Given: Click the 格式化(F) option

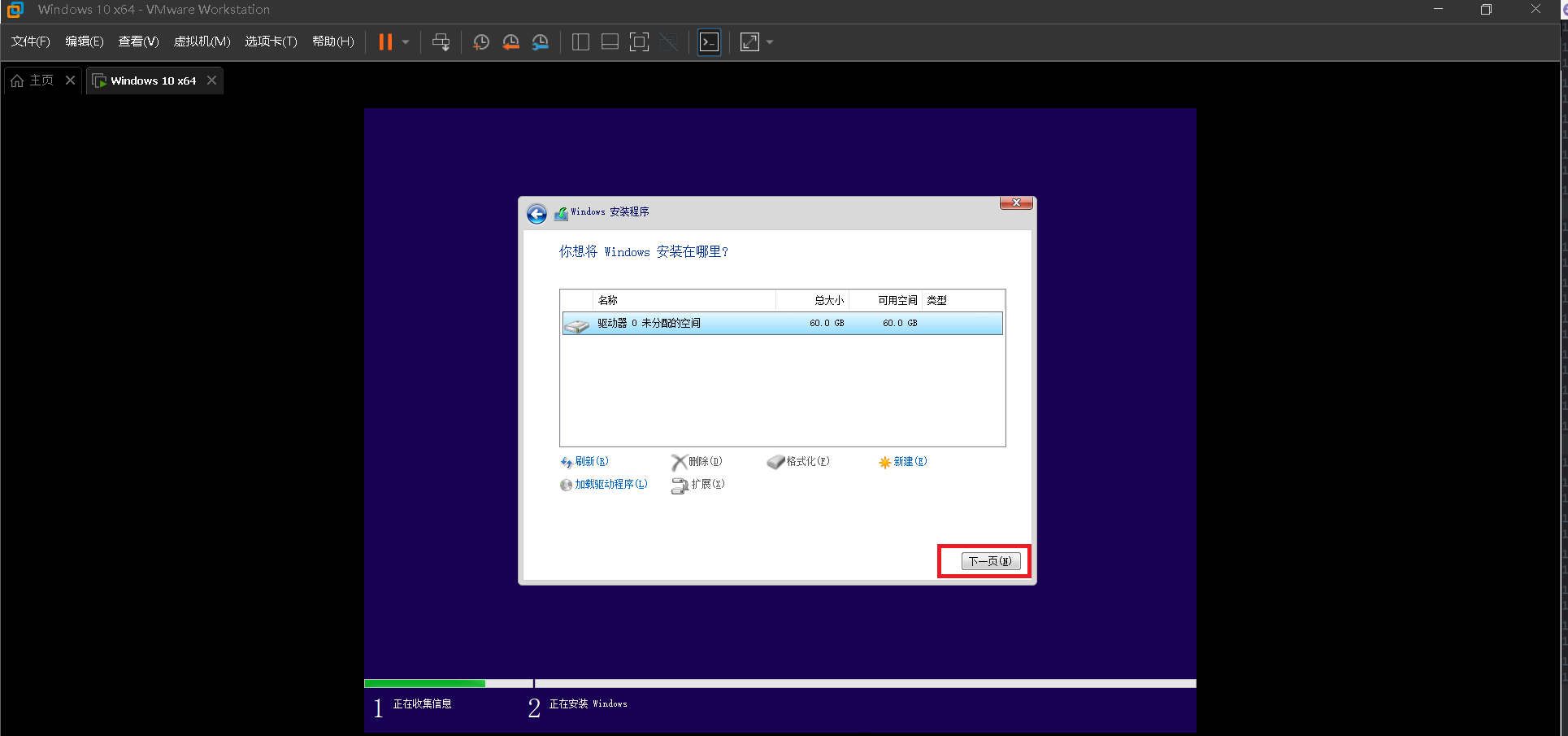Looking at the screenshot, I should click(x=798, y=461).
